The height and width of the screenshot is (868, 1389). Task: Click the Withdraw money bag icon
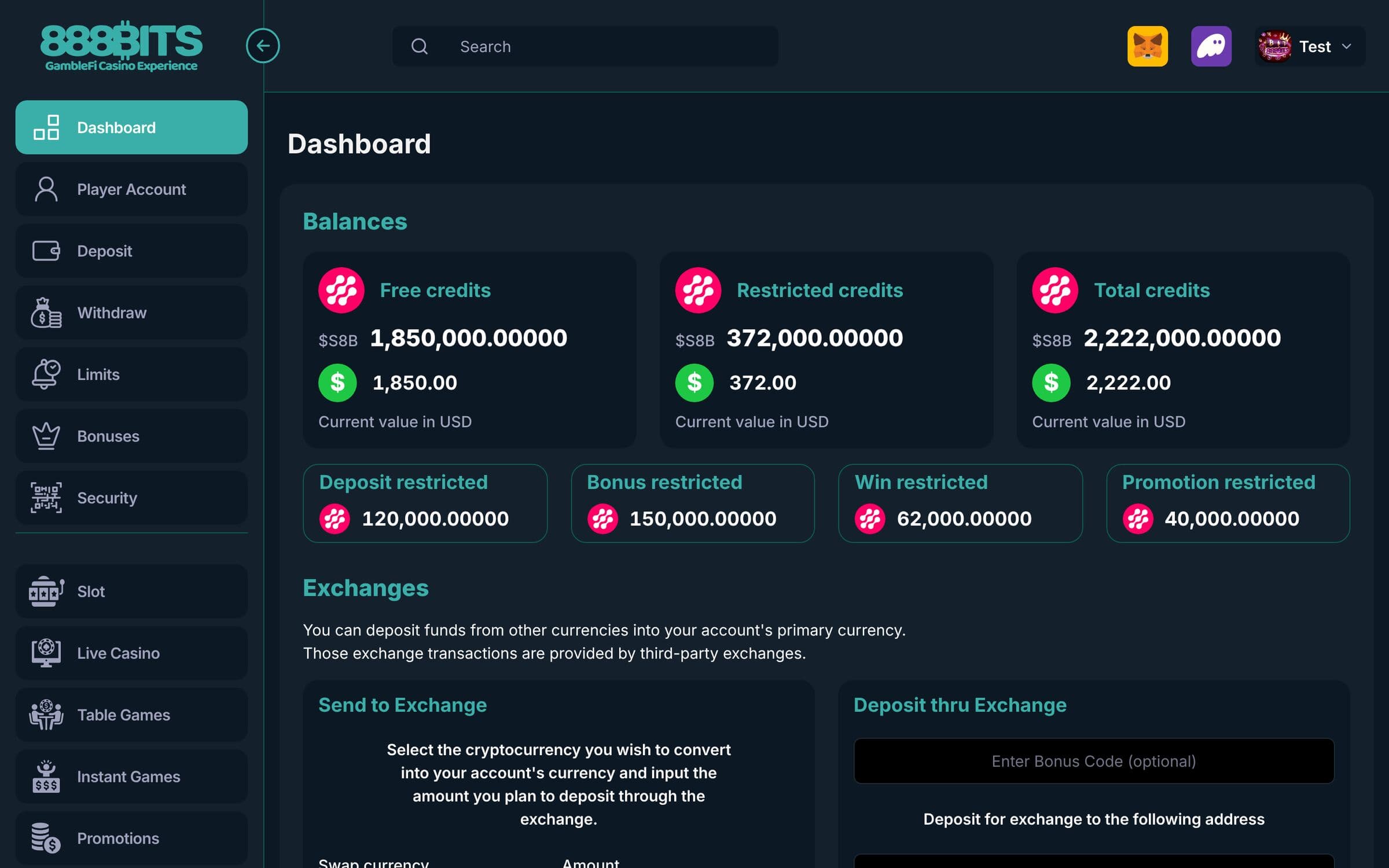click(x=46, y=313)
